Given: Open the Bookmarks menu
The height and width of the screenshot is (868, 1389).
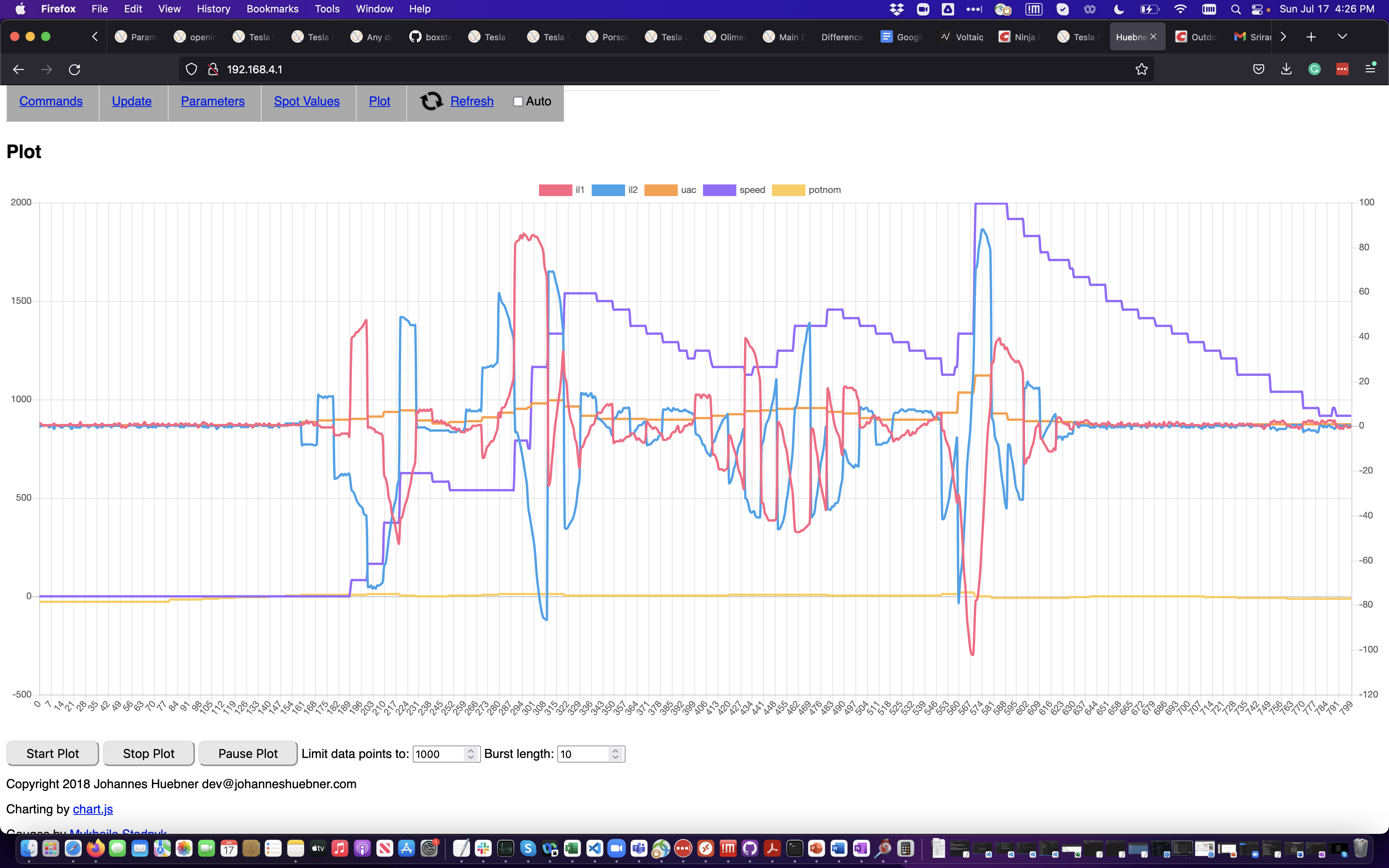Looking at the screenshot, I should tap(272, 9).
